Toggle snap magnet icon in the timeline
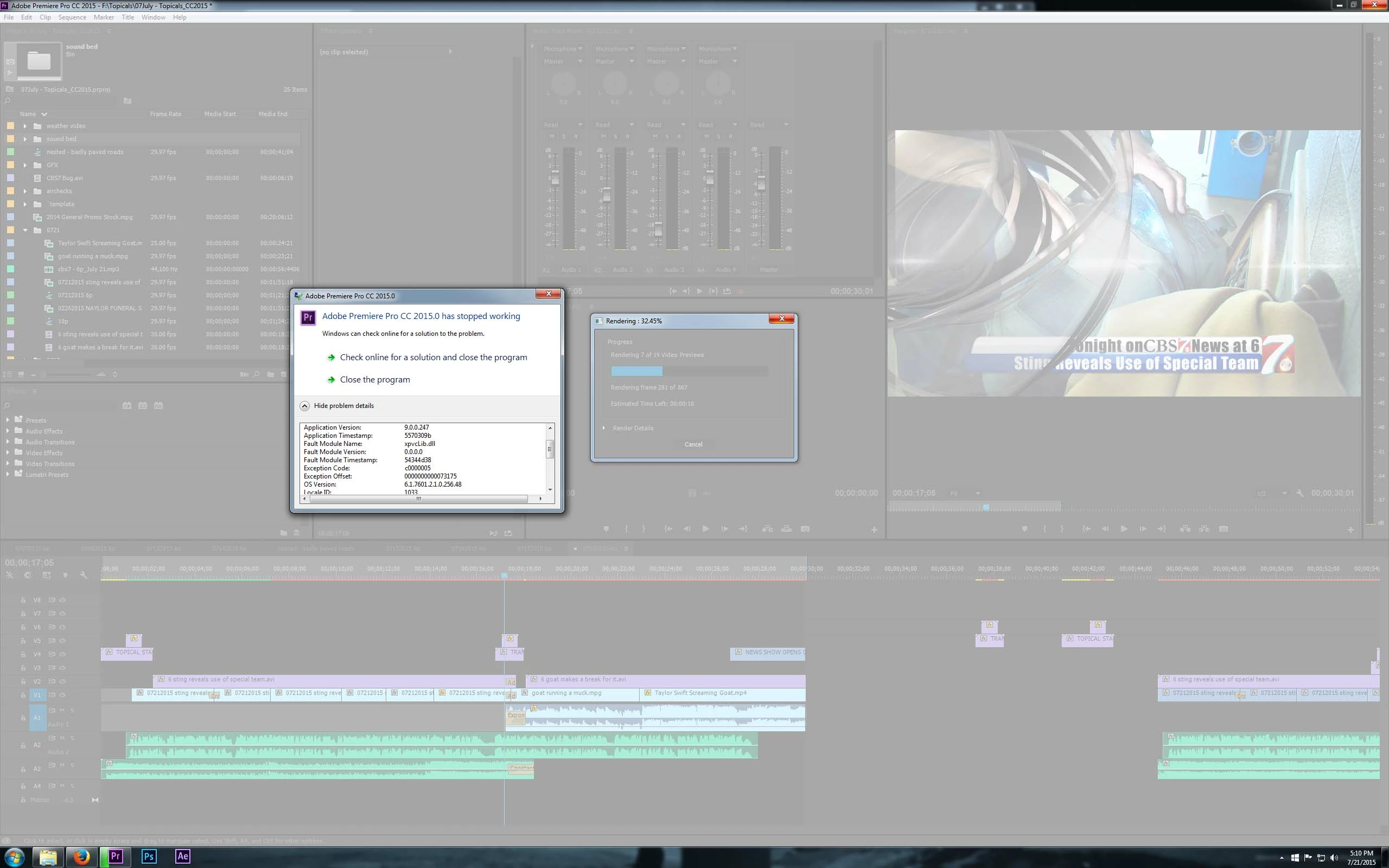 click(x=28, y=575)
